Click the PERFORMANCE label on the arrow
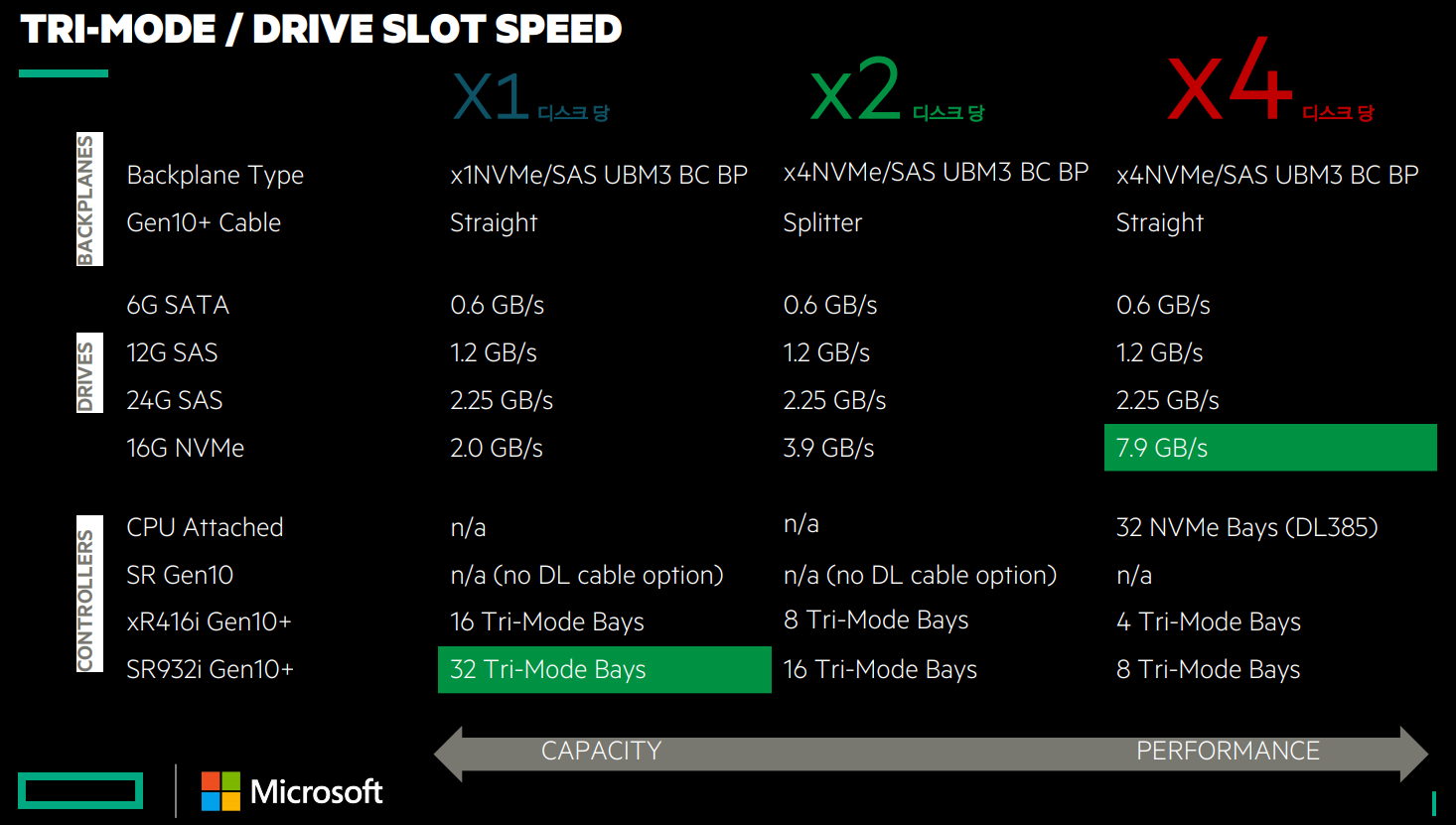This screenshot has width=1456, height=825. (x=1228, y=752)
